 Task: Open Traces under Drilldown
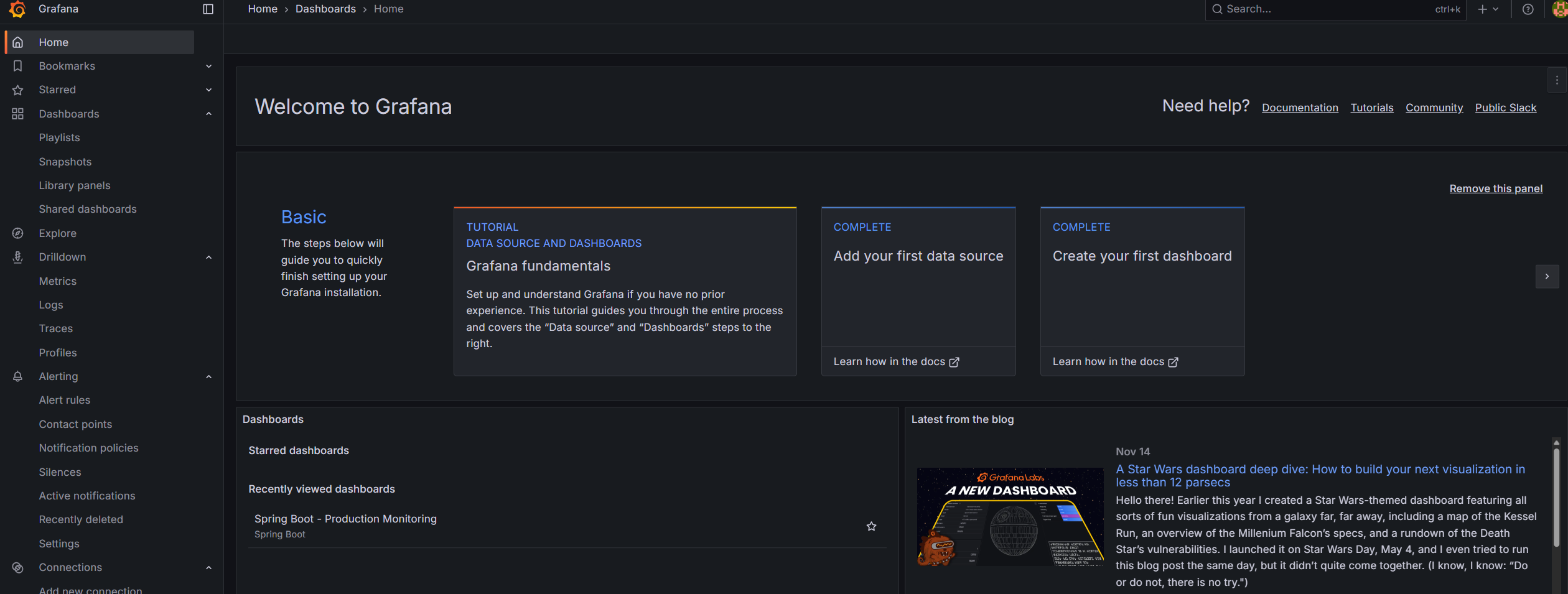pos(56,328)
